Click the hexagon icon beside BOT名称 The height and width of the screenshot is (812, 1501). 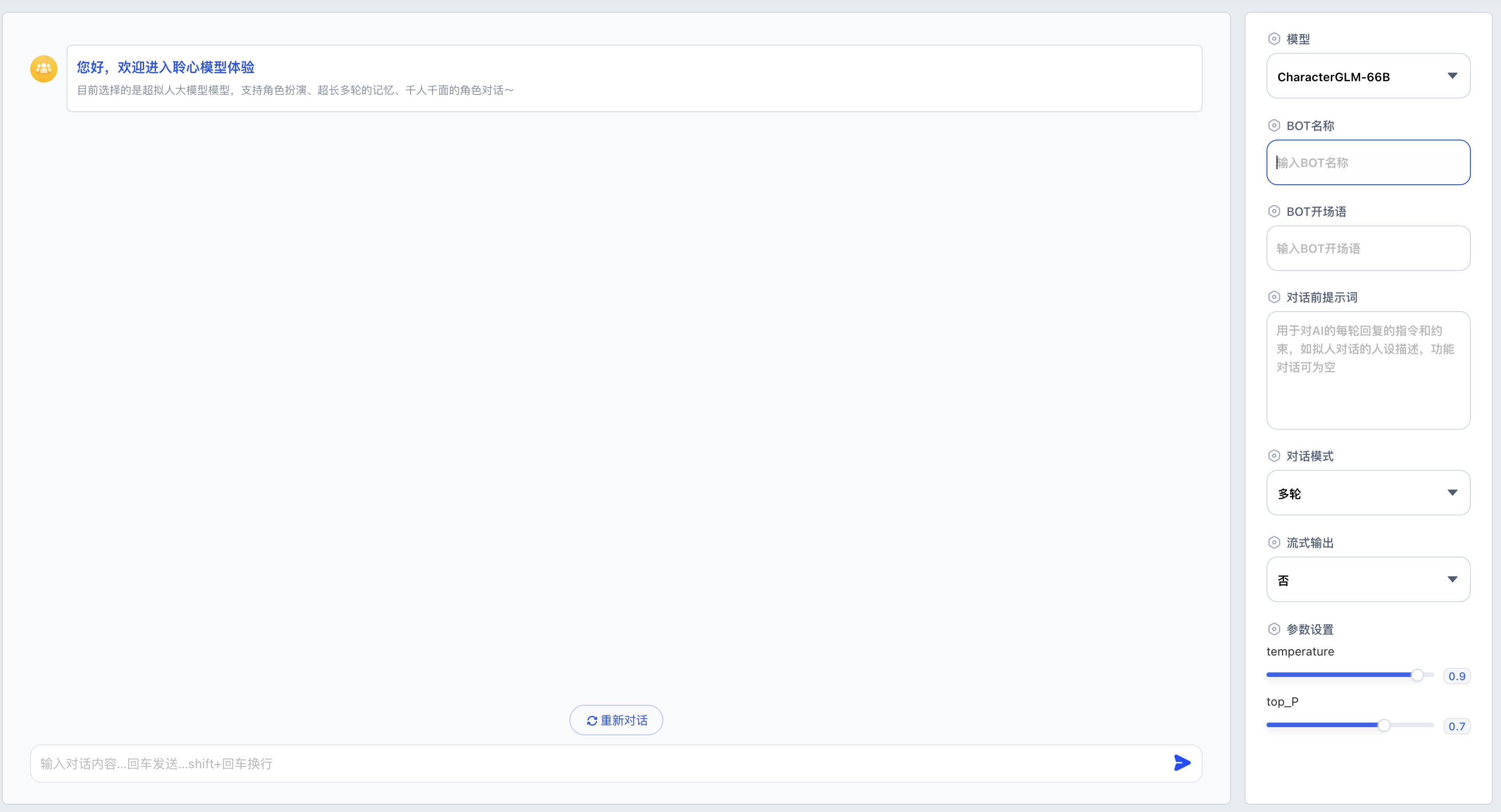coord(1274,125)
